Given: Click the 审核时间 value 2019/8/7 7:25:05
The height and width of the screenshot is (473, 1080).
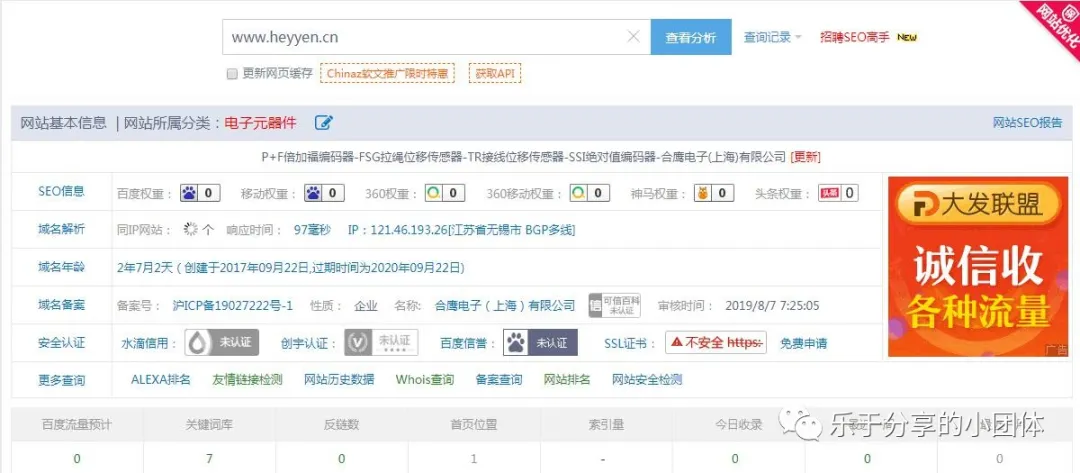Looking at the screenshot, I should pyautogui.click(x=772, y=305).
